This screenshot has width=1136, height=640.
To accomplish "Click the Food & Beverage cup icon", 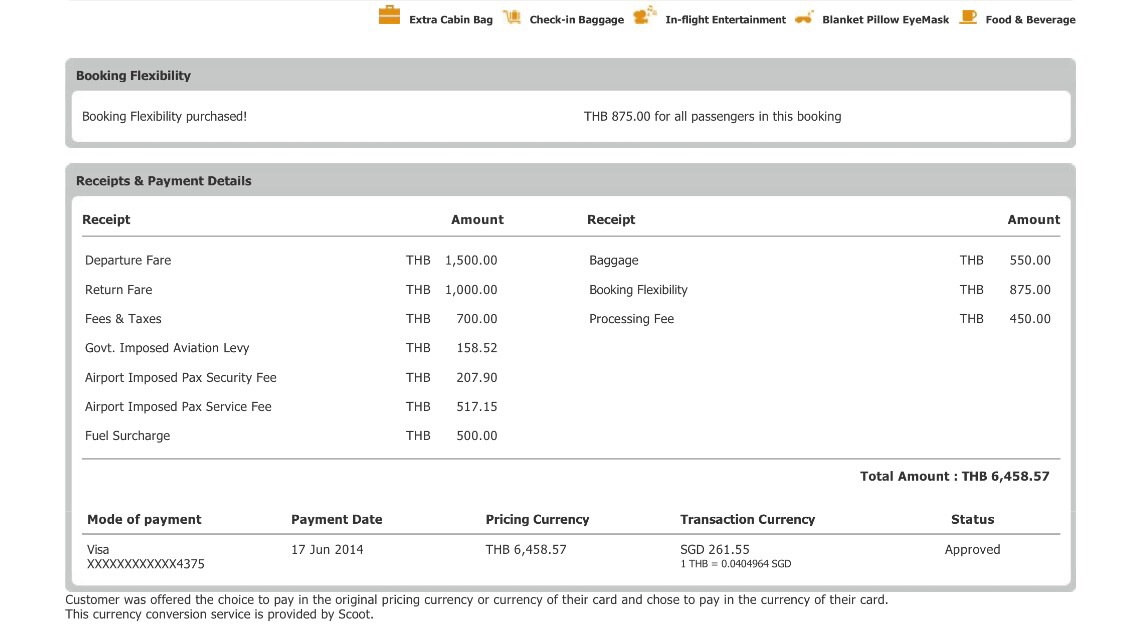I will [x=967, y=16].
